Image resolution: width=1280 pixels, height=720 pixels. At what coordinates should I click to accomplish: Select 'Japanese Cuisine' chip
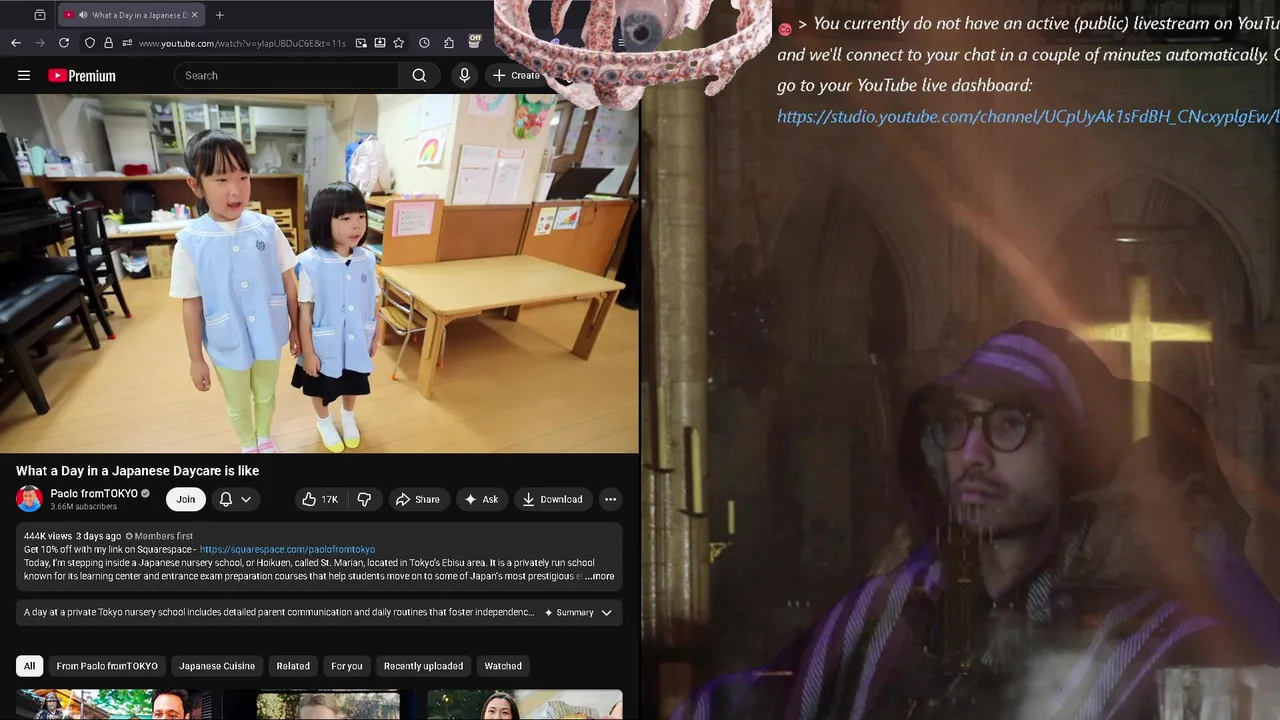point(217,666)
